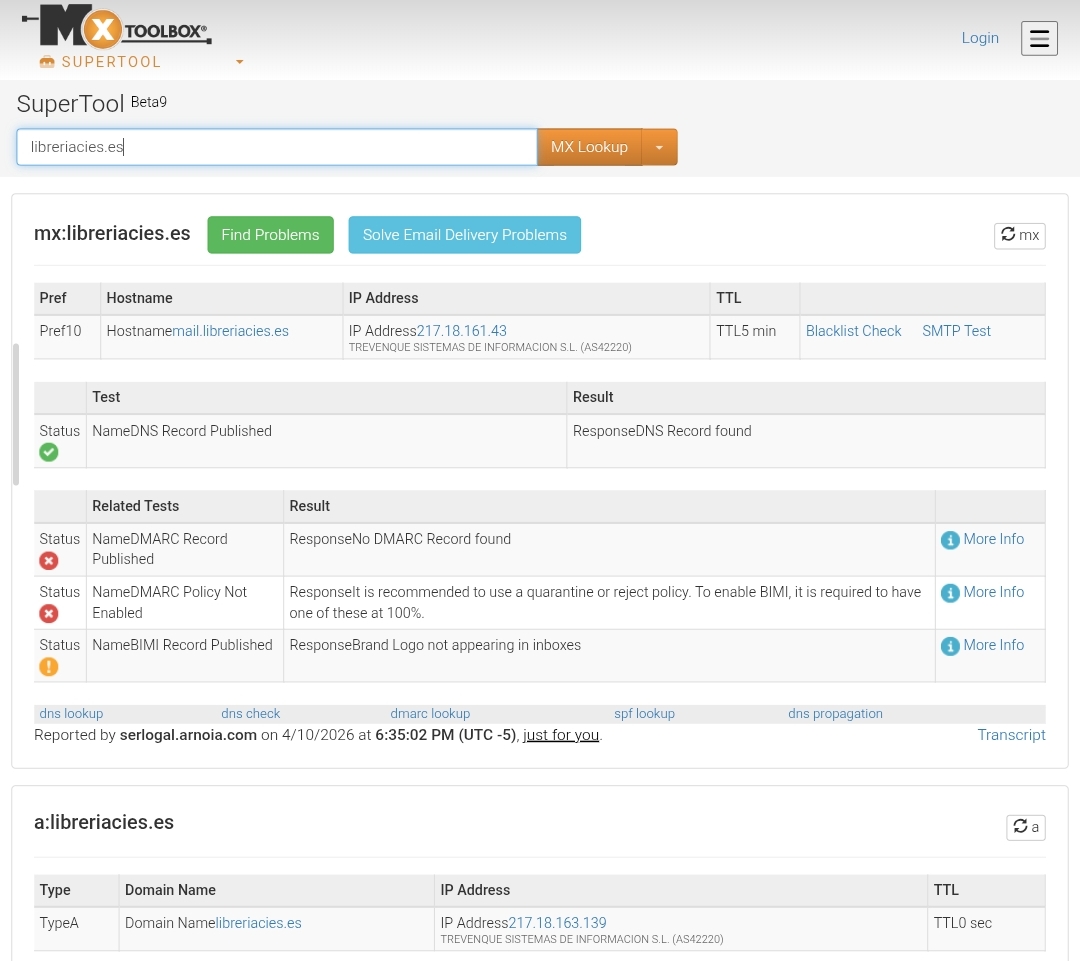Open the Login page
Screen dimensions: 1080x961
979,38
